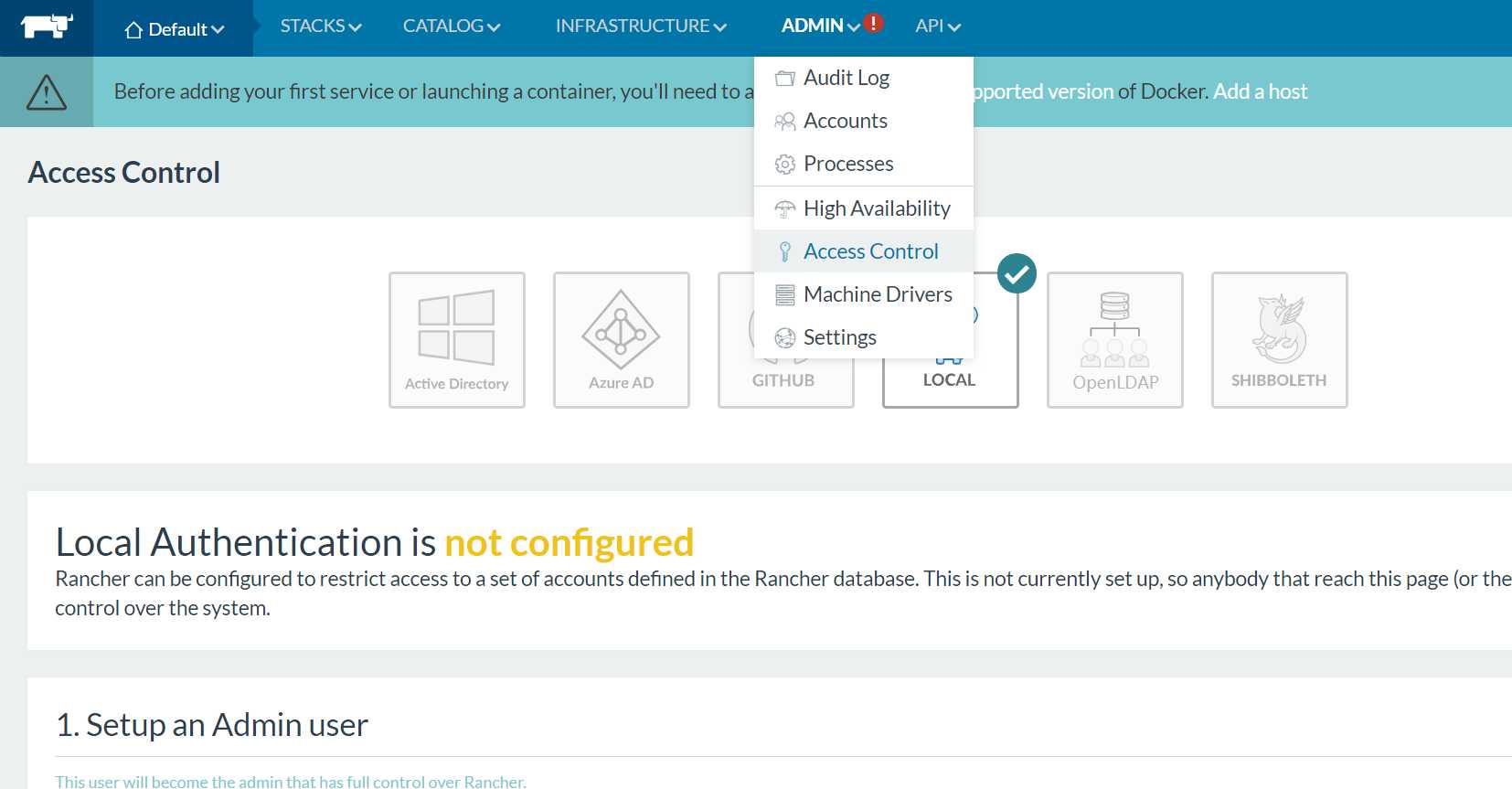The width and height of the screenshot is (1512, 789).
Task: Click the OpenLDAP database tree icon
Action: (x=1114, y=329)
